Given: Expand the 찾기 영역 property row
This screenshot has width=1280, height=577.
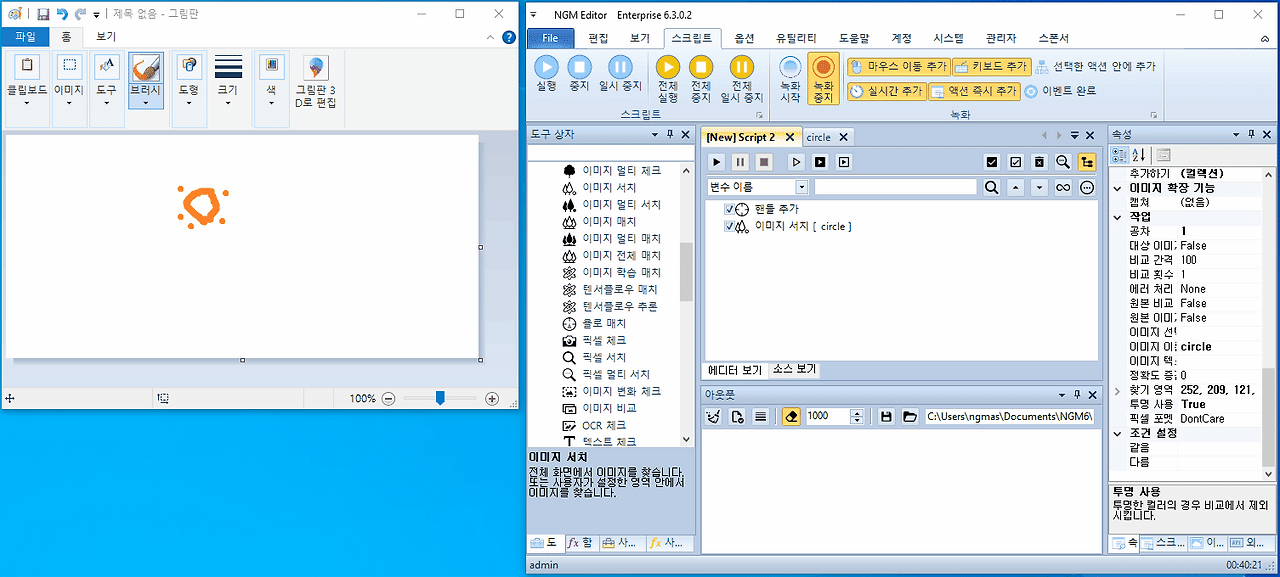Looking at the screenshot, I should (x=1118, y=390).
